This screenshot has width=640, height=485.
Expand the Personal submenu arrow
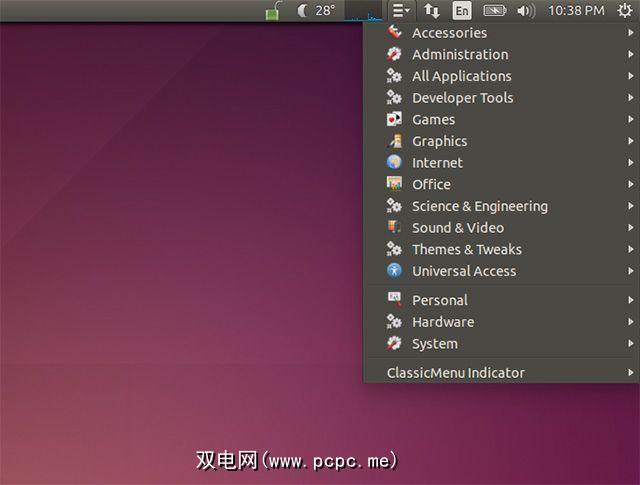click(x=631, y=300)
